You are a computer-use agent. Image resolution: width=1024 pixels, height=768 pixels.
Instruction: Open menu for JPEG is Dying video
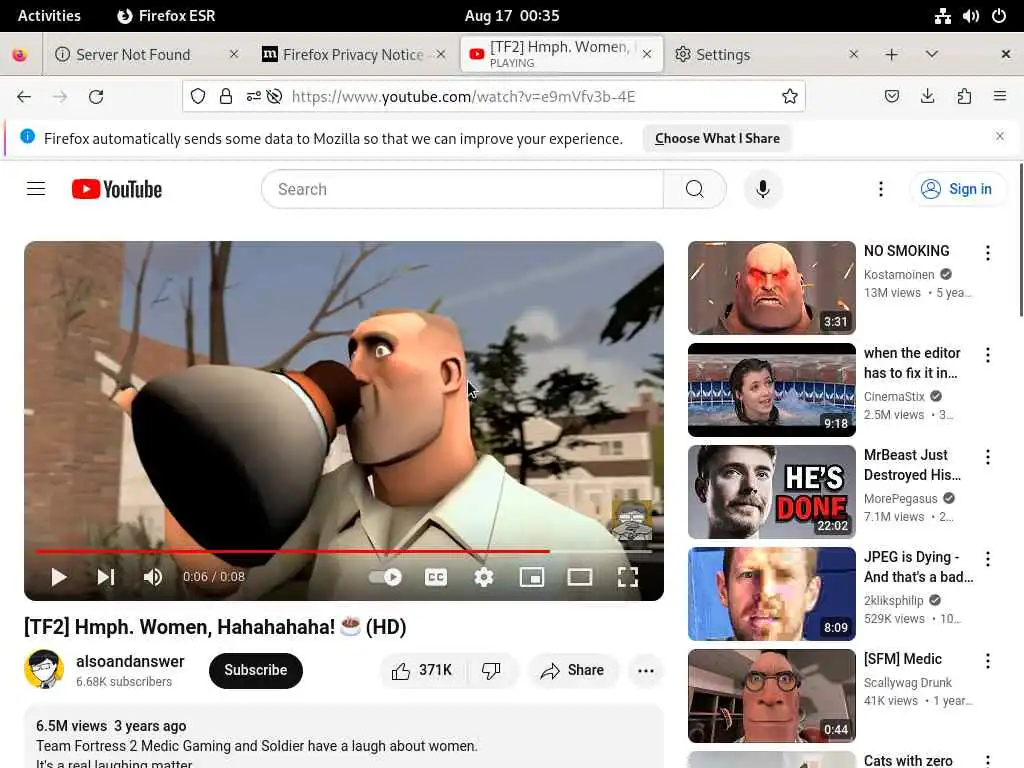point(988,558)
